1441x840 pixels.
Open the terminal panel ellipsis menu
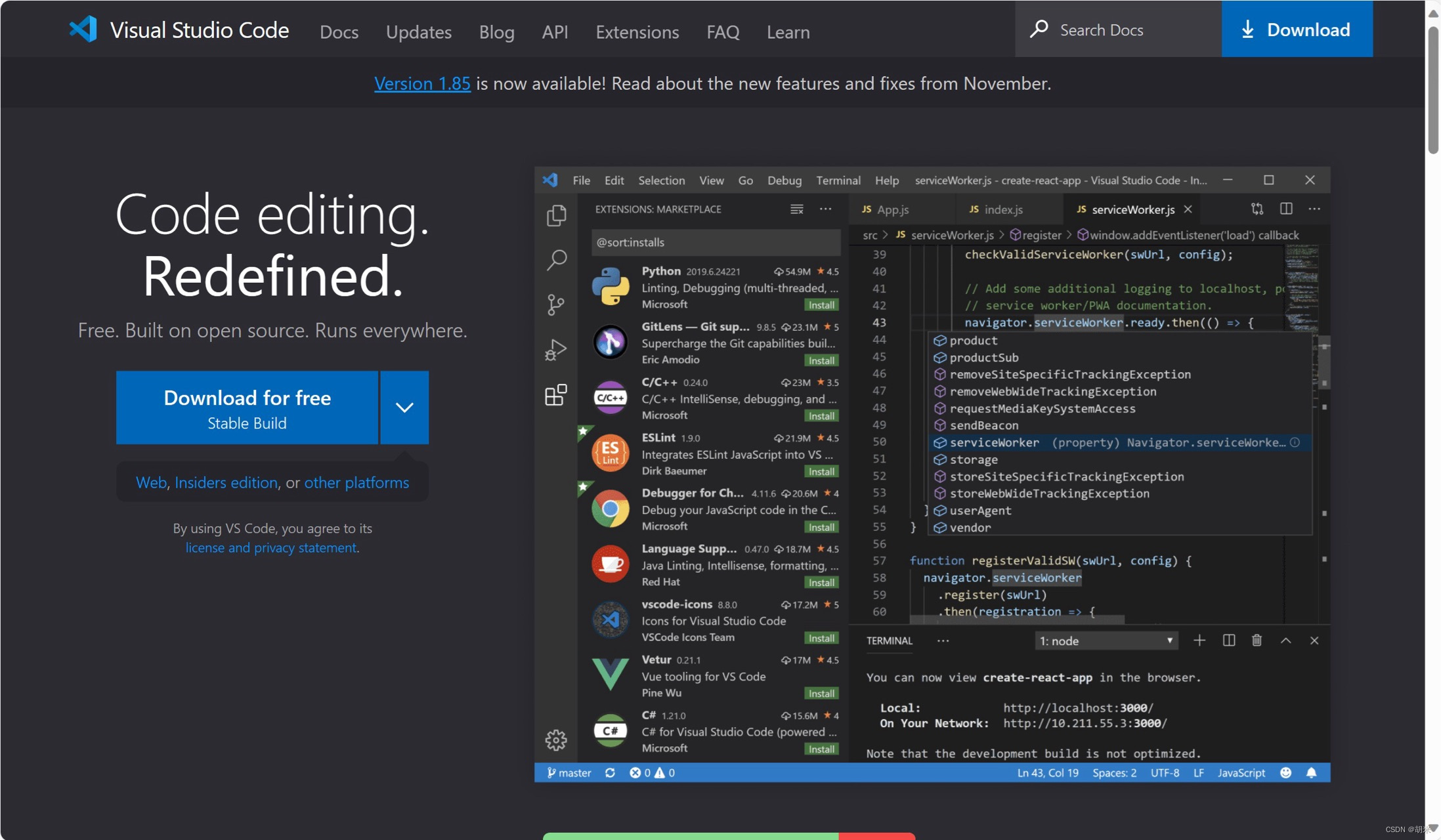(943, 640)
